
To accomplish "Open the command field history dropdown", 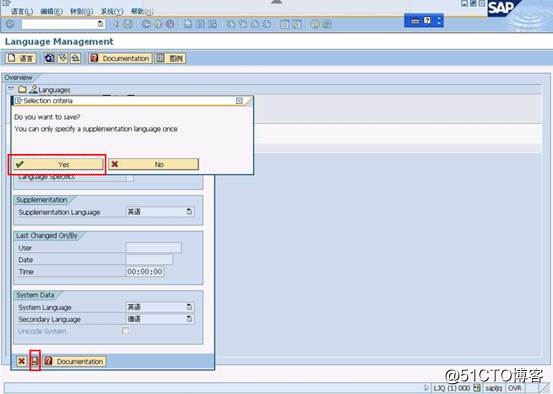I will (x=101, y=24).
